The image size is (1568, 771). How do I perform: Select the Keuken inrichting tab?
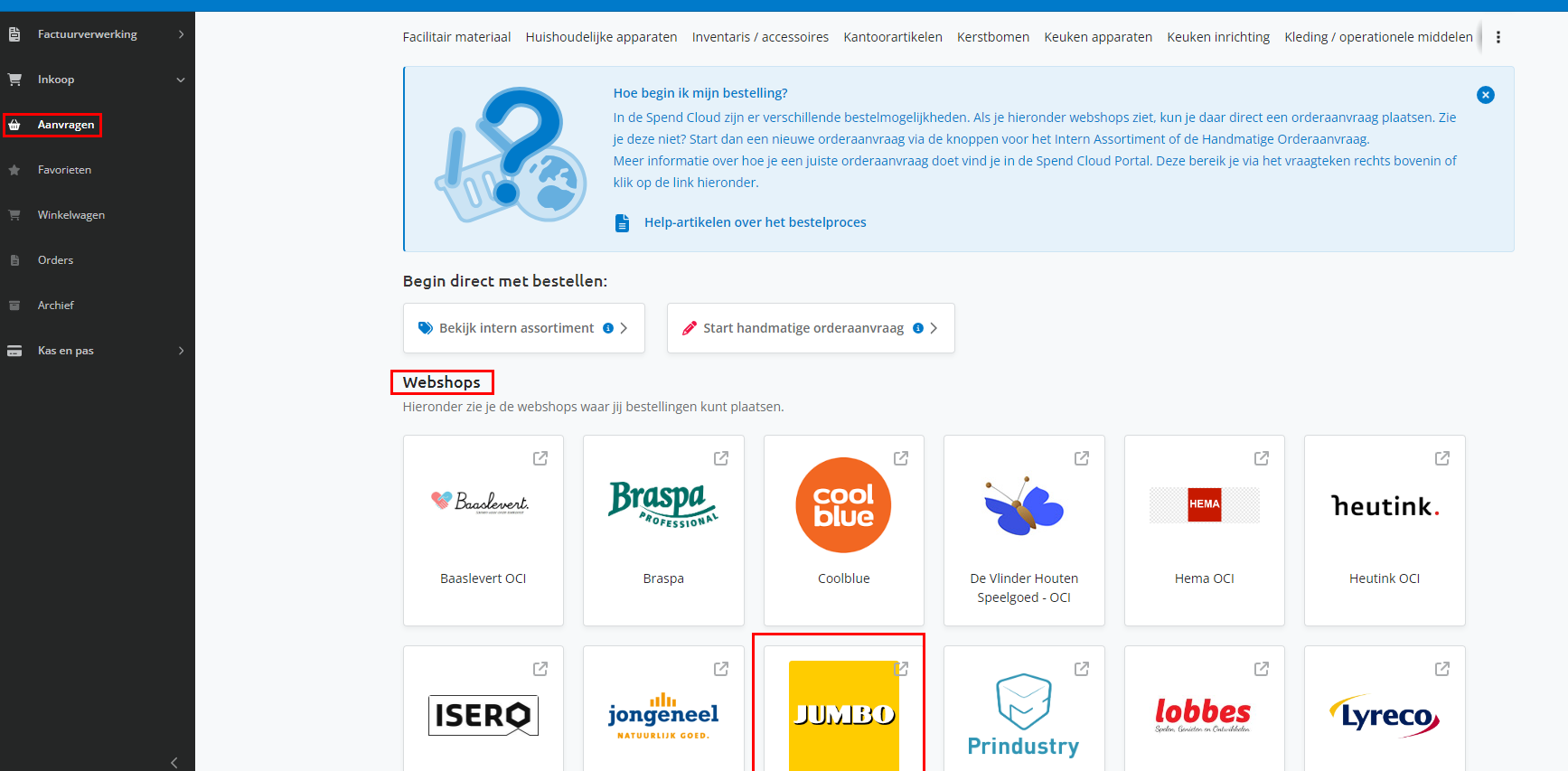(x=1218, y=37)
